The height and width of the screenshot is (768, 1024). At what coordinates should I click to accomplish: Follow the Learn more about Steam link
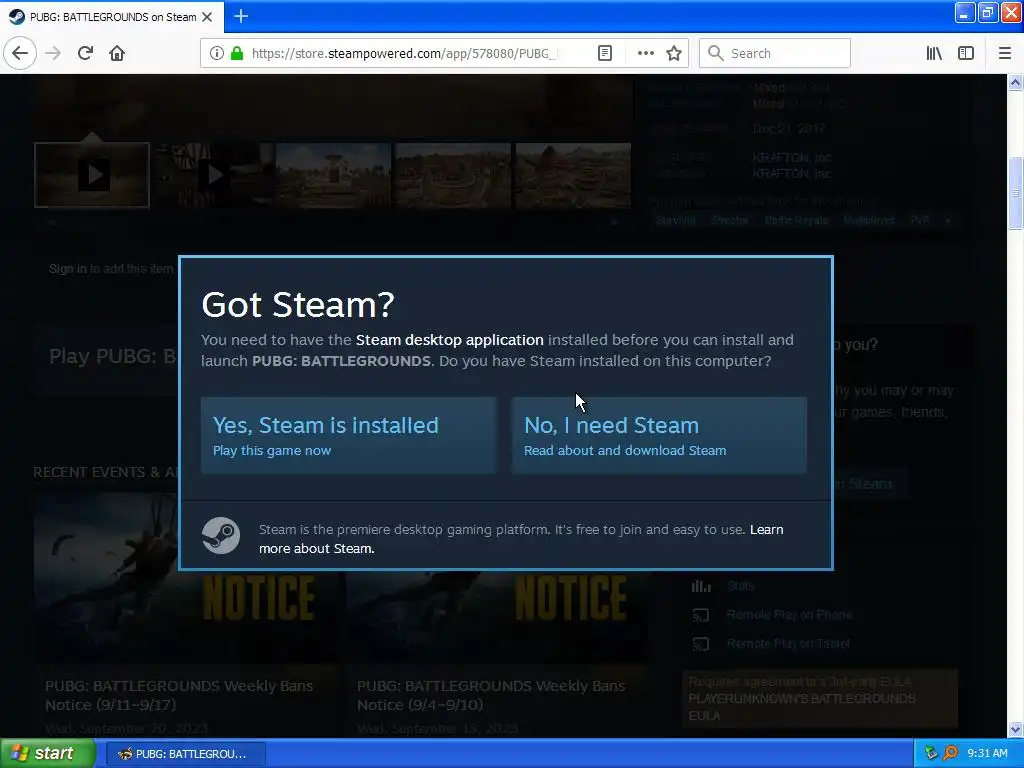pos(521,539)
